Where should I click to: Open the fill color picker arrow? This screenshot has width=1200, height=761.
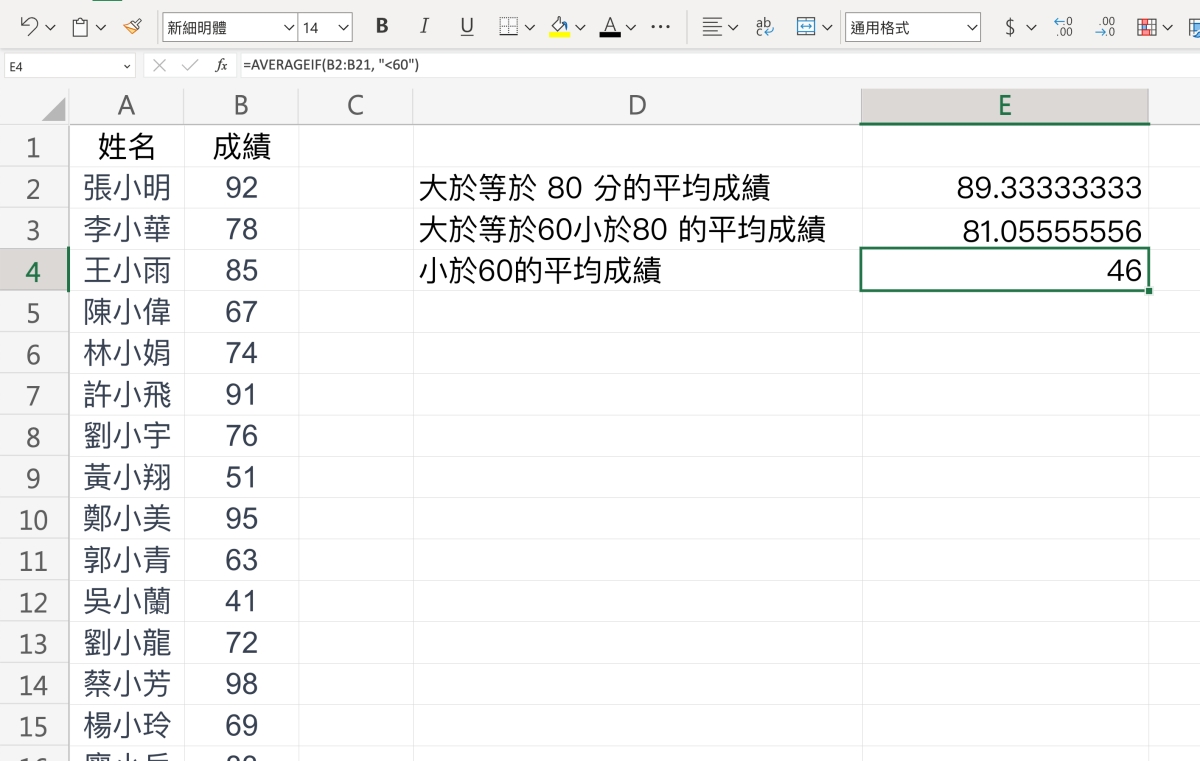[580, 28]
